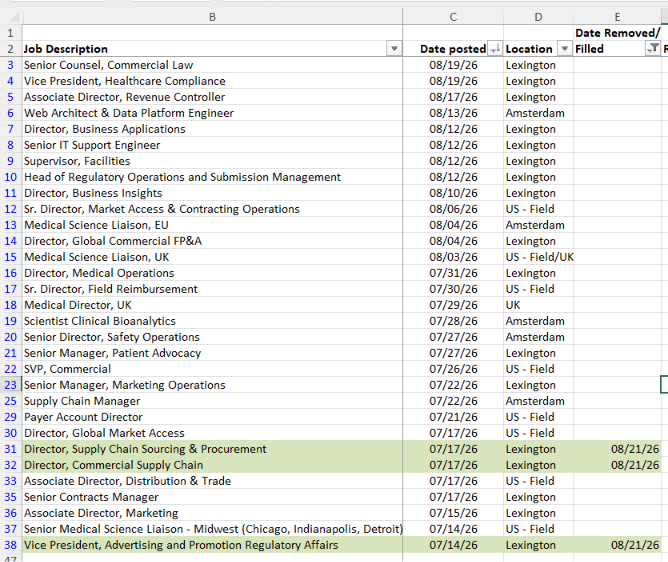Click cell 'Supply Chain Manager'
668x562 pixels.
tap(212, 401)
